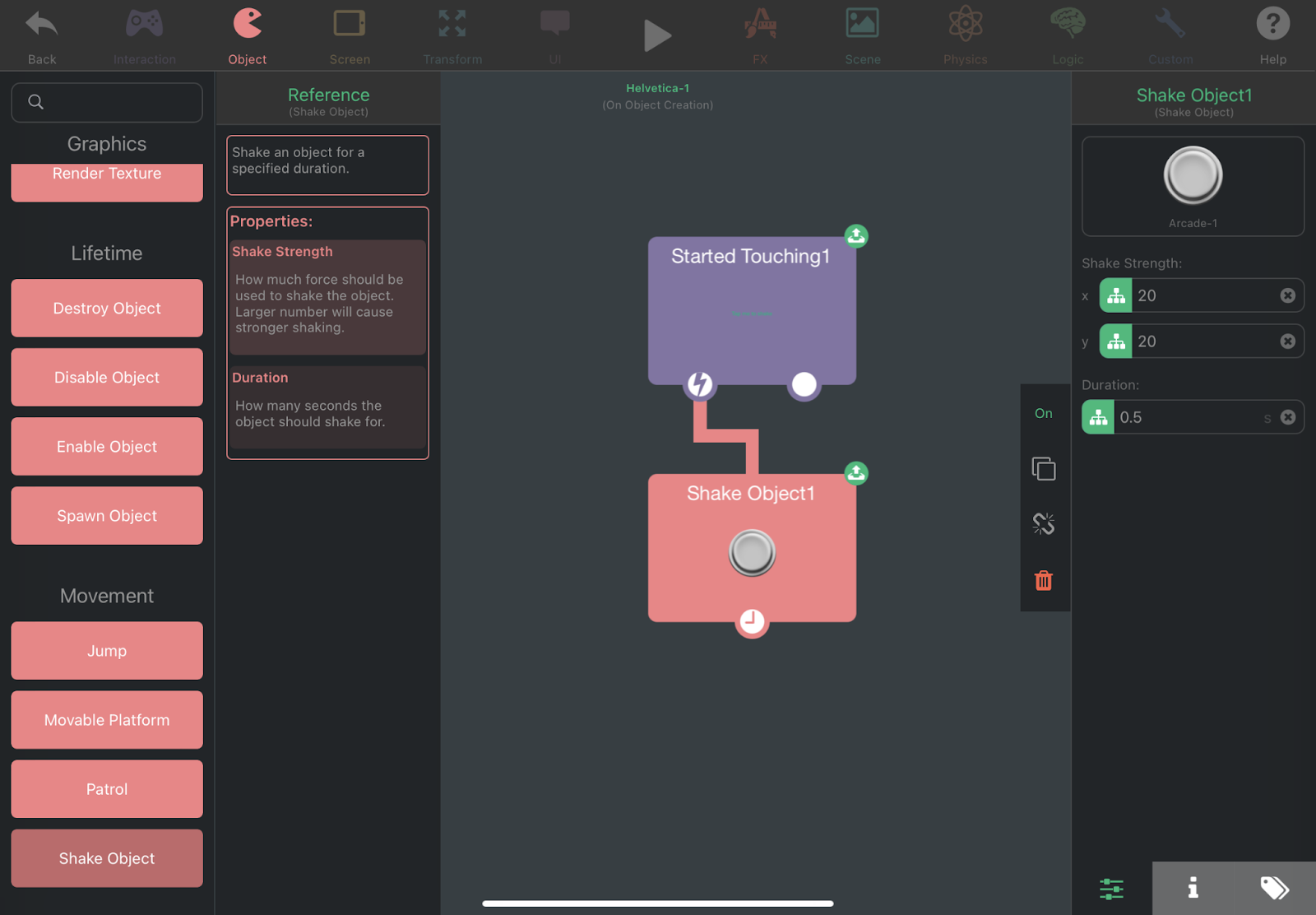Click the Helvetica-1 object title
This screenshot has width=1316, height=915.
click(x=658, y=88)
